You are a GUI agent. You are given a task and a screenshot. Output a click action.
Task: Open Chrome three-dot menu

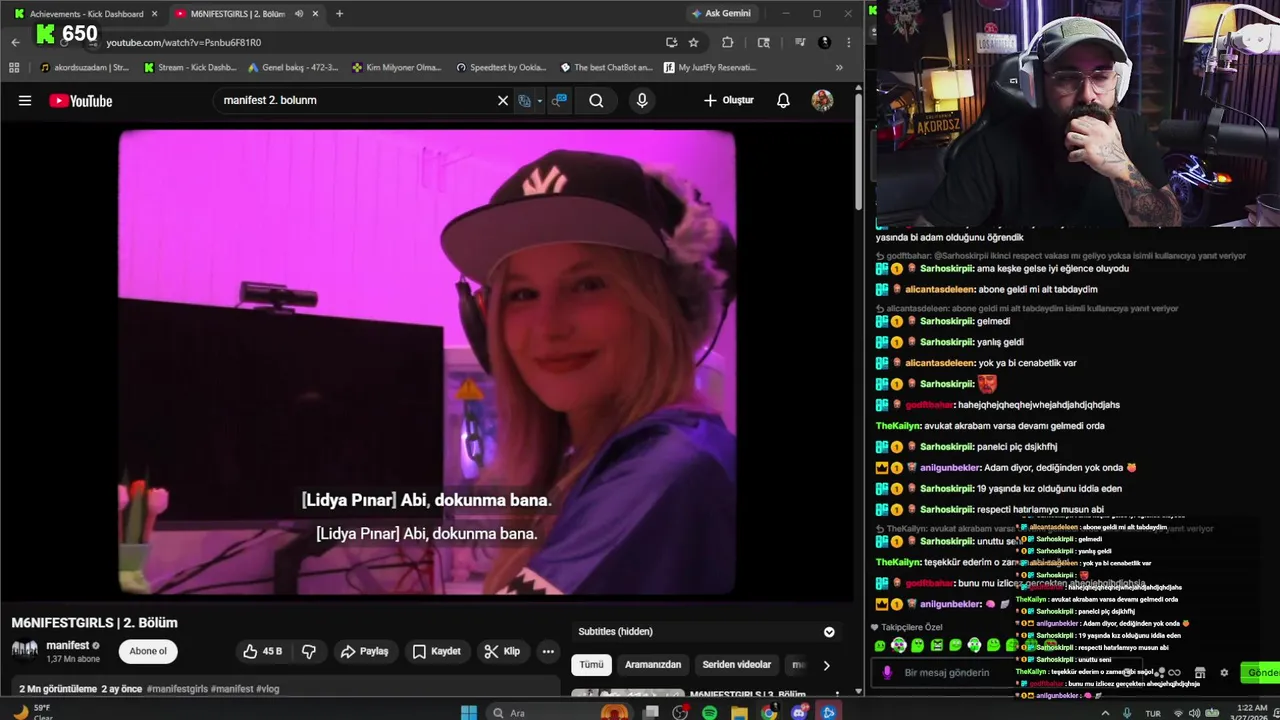point(848,42)
